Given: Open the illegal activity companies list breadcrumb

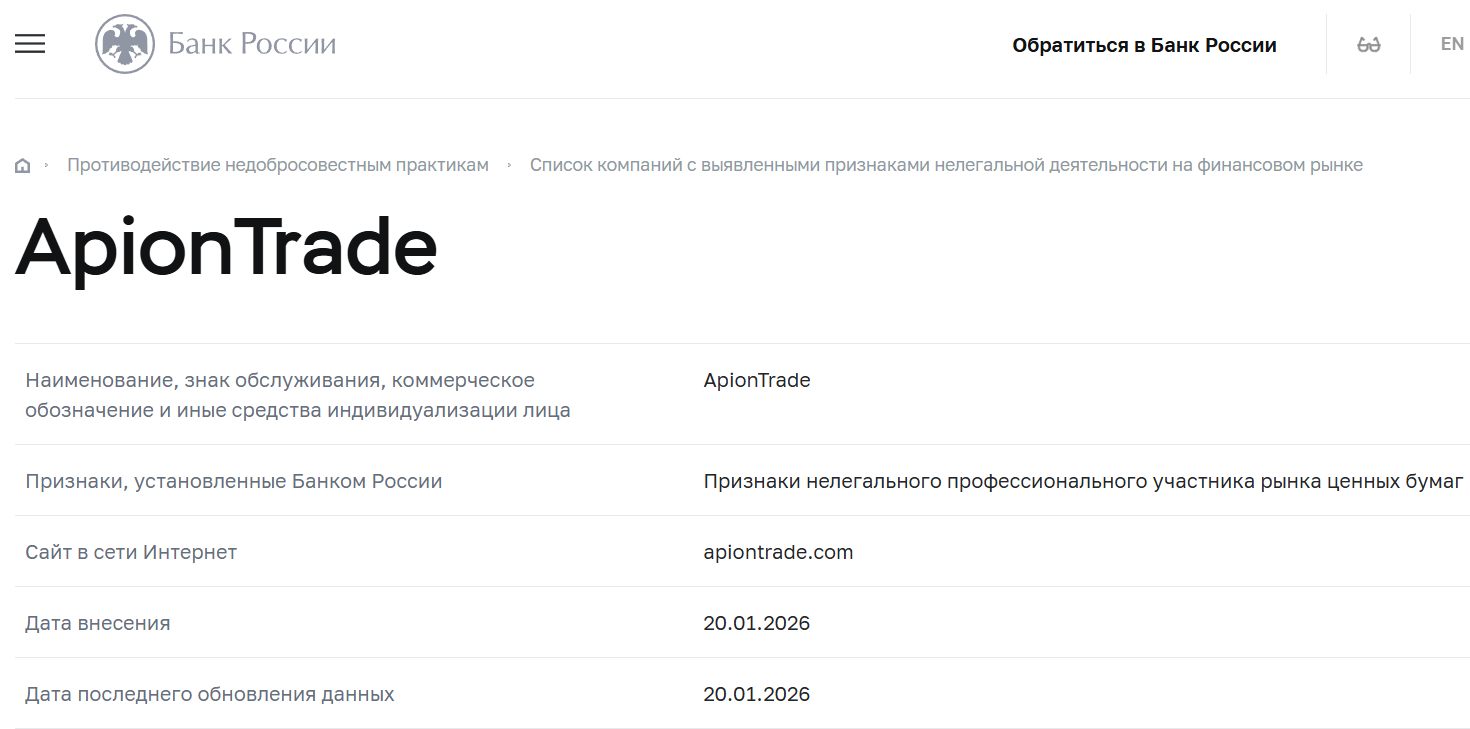Looking at the screenshot, I should pyautogui.click(x=946, y=165).
